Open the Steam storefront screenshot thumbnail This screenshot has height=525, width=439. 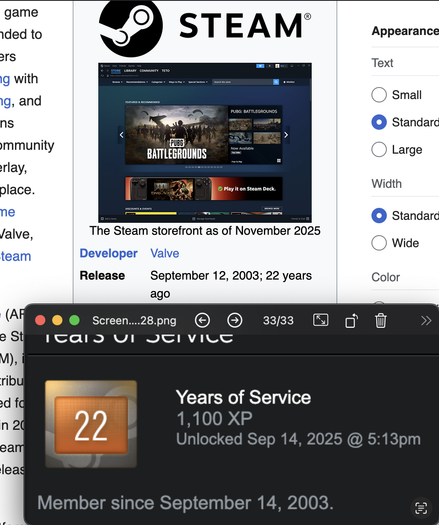click(205, 142)
